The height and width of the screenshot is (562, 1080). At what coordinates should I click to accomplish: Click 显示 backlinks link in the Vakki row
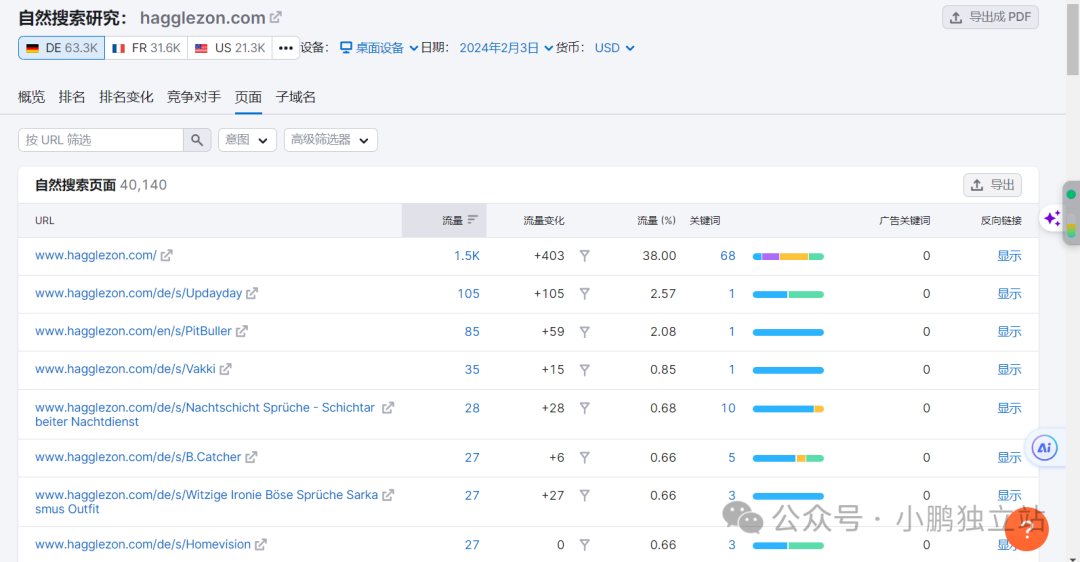(x=1009, y=369)
